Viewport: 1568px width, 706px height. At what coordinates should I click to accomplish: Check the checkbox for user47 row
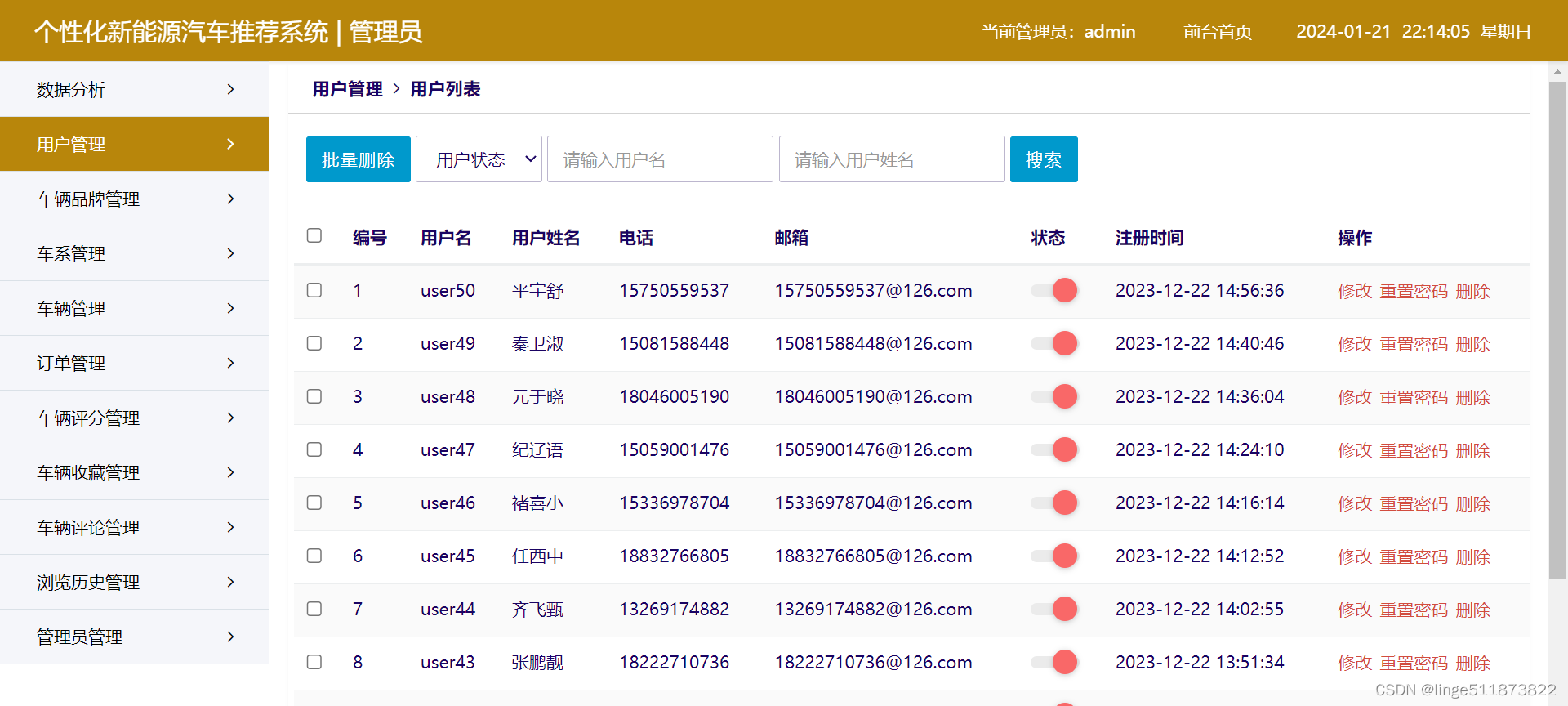(x=314, y=449)
